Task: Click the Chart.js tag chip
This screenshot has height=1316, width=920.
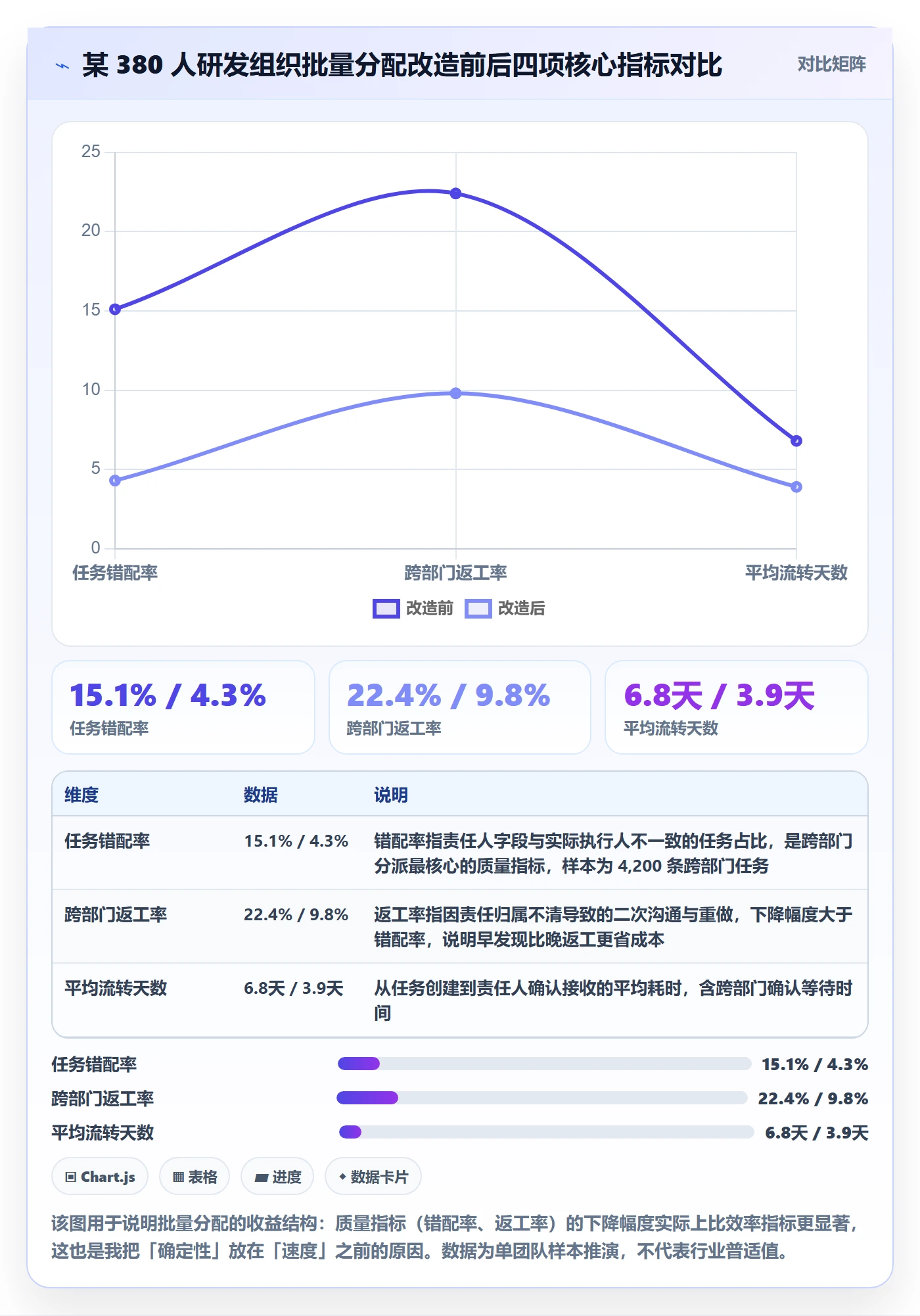Action: click(x=100, y=1177)
